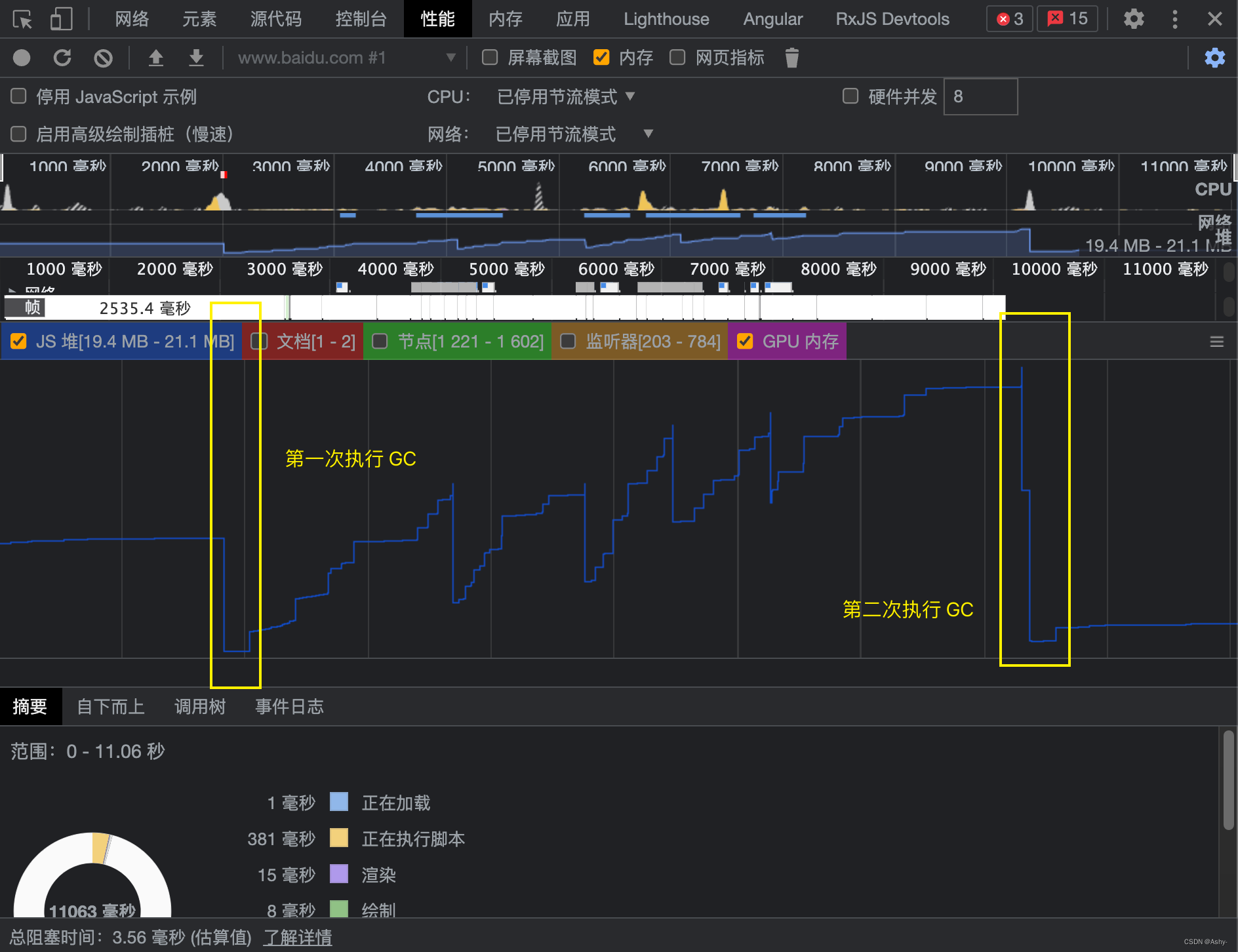1238x952 pixels.
Task: Expand the 网络 track disclosure triangle
Action: click(x=12, y=290)
